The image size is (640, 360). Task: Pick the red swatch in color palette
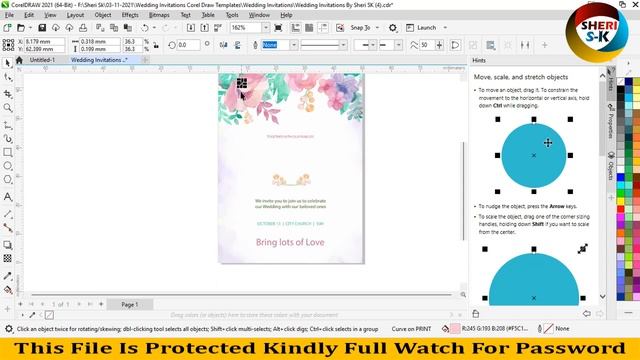click(620, 209)
